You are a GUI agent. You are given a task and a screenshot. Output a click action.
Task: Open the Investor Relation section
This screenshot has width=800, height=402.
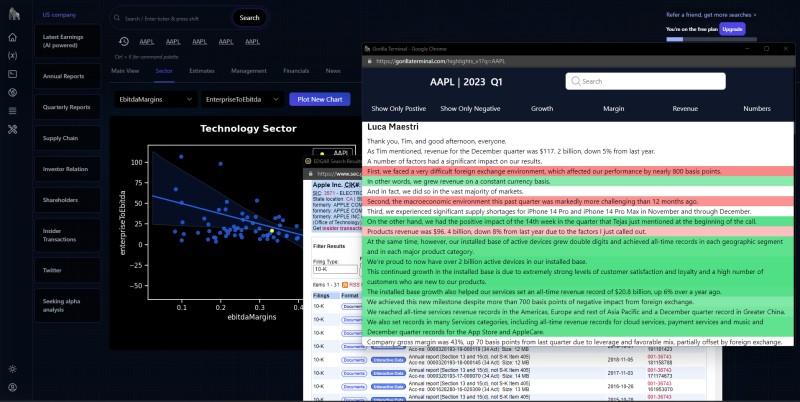pos(67,169)
